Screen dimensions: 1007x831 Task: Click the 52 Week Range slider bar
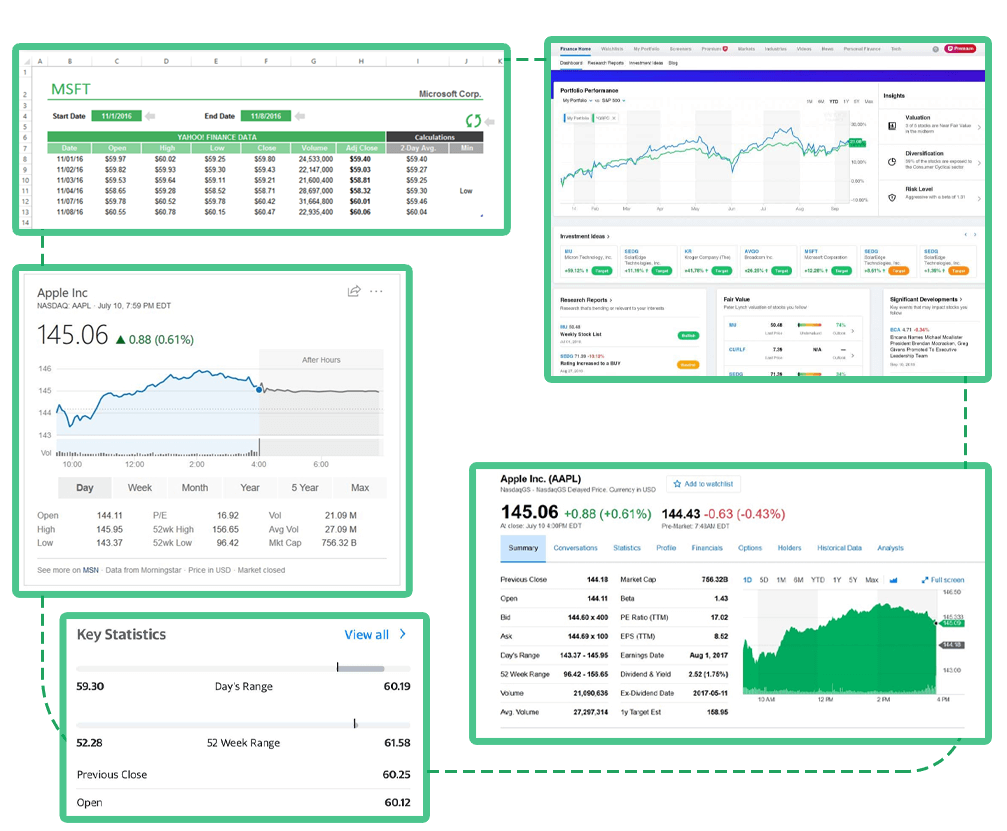[243, 725]
